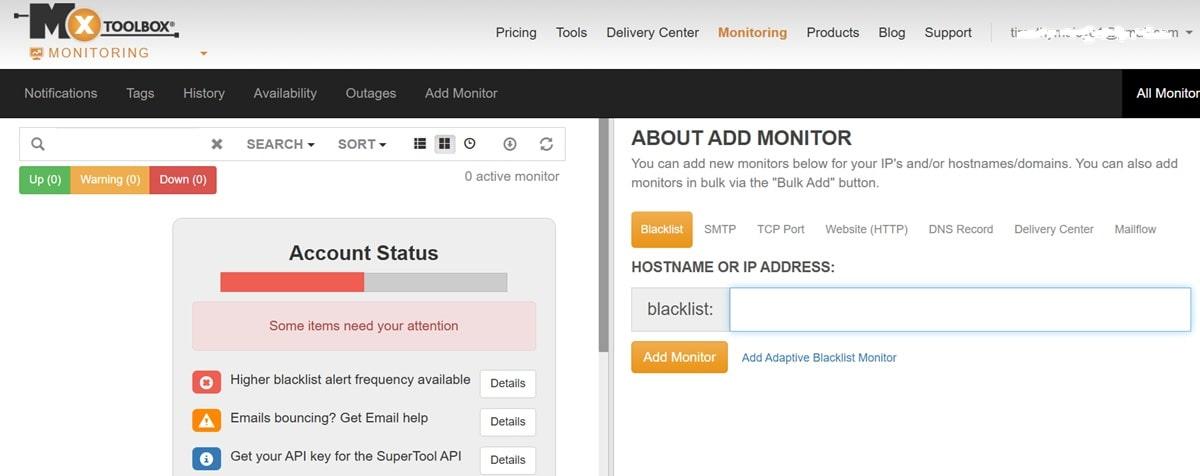Switch to list view icon

(x=420, y=144)
